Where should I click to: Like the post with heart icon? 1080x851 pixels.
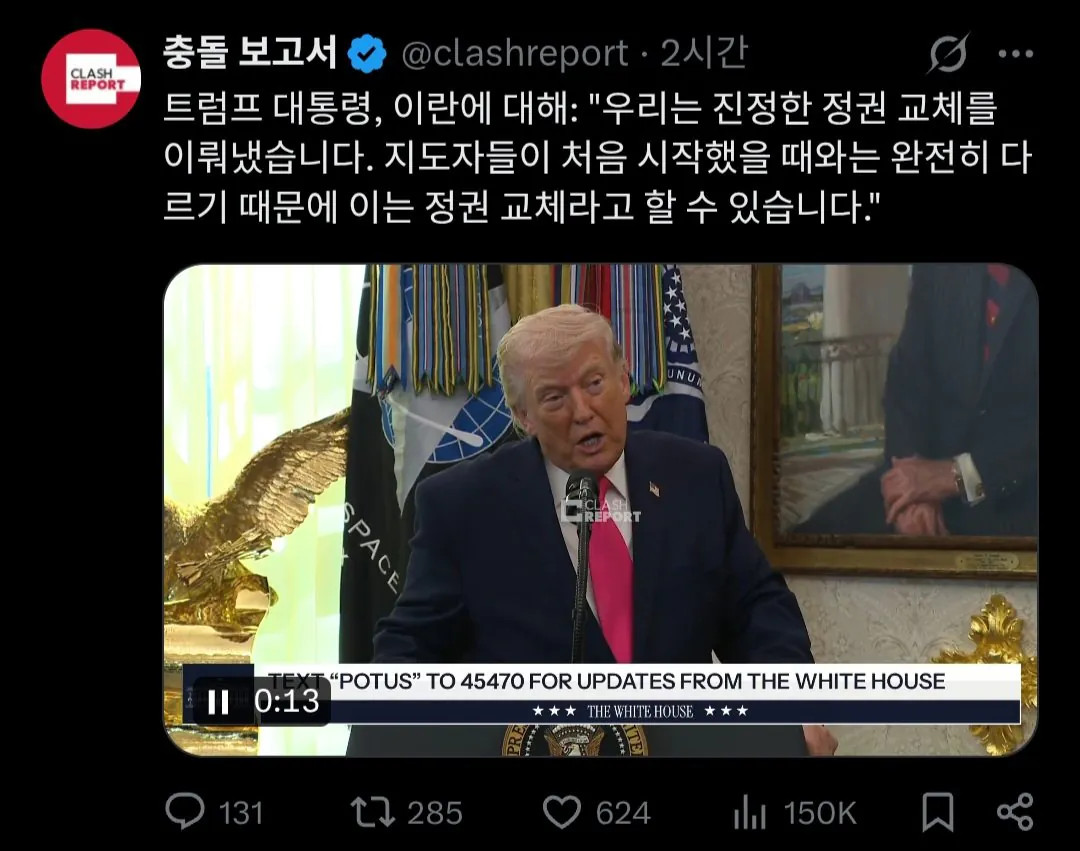pos(561,812)
